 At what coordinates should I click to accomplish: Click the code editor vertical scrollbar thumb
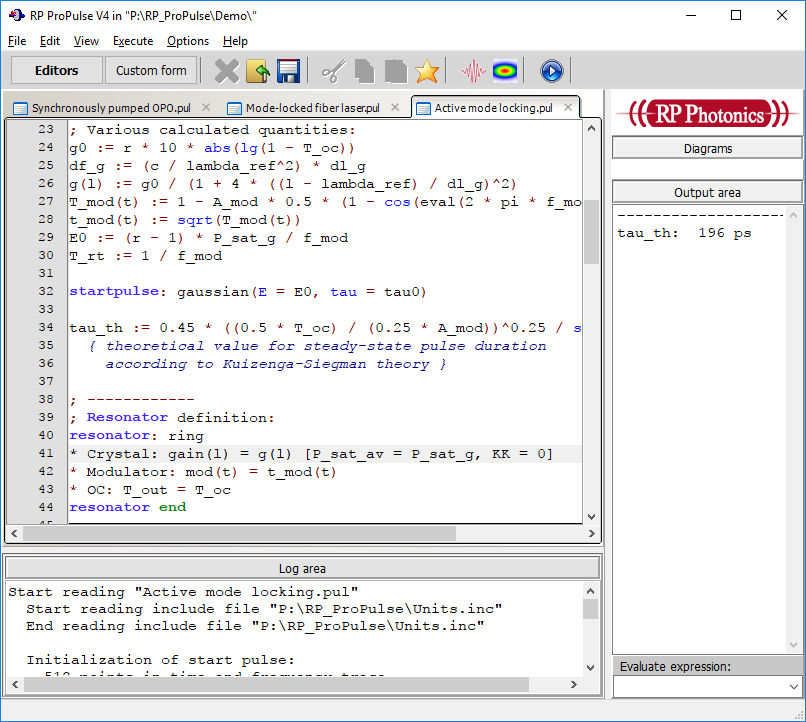(591, 232)
